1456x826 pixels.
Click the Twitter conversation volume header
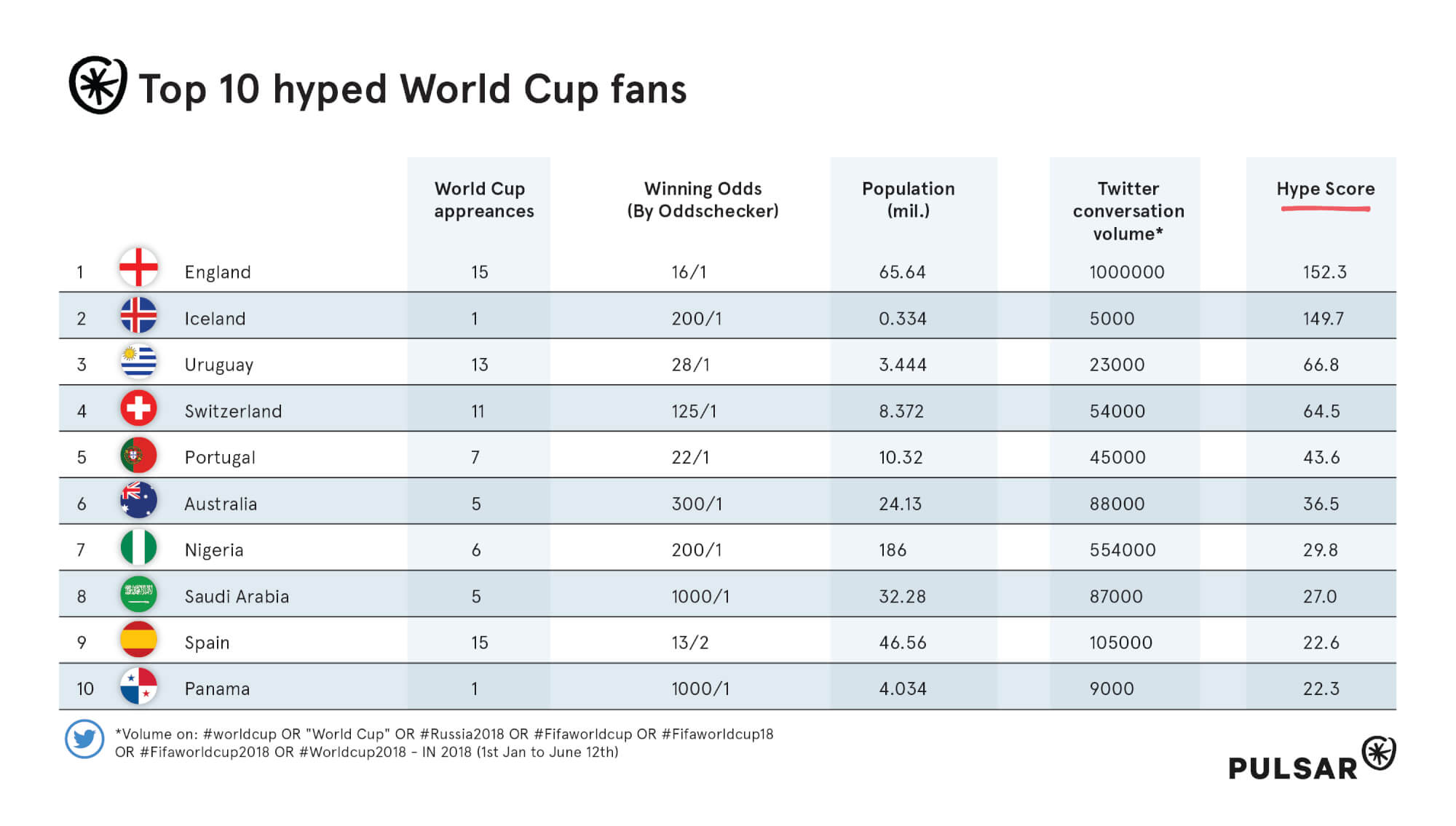pos(1128,211)
